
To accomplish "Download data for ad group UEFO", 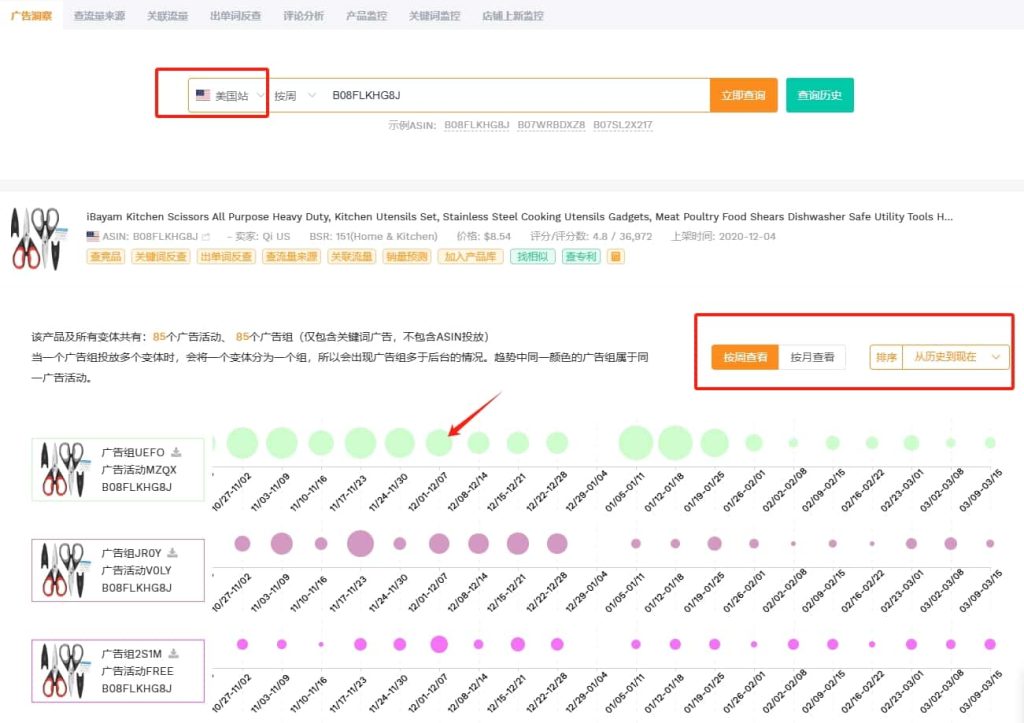I will click(x=176, y=452).
